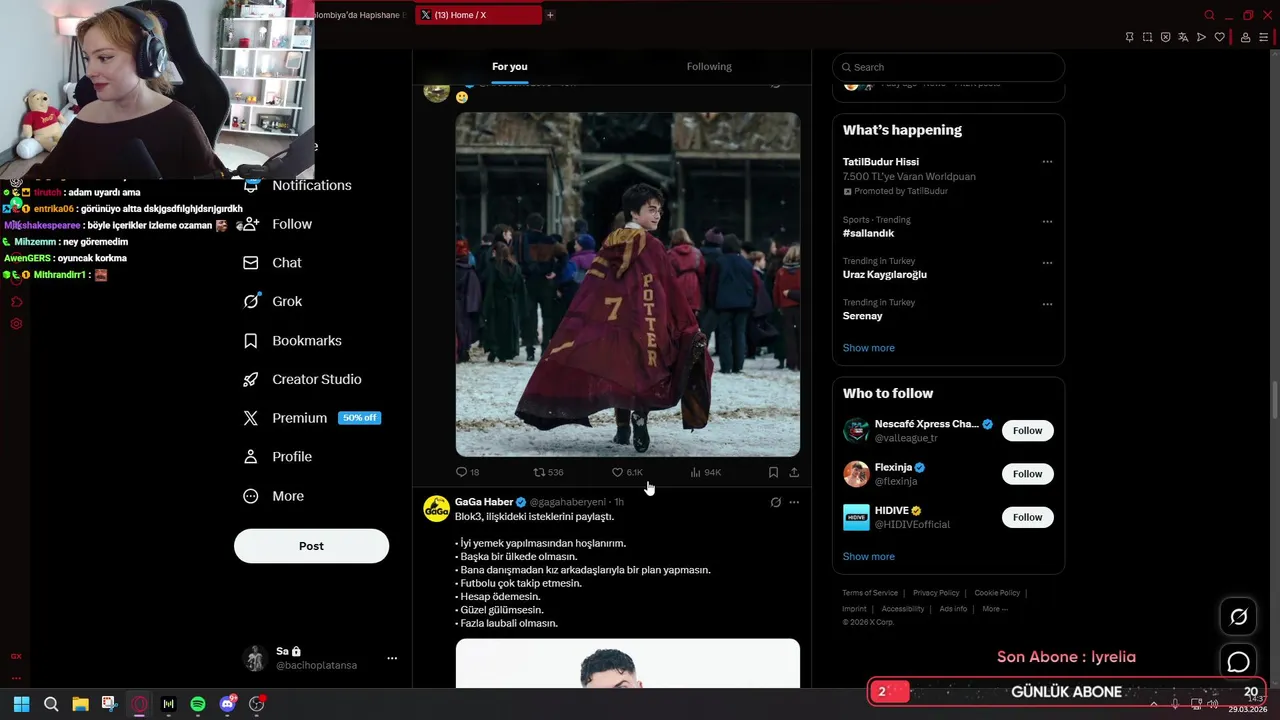Viewport: 1280px width, 720px height.
Task: Click the Post button
Action: pyautogui.click(x=311, y=546)
